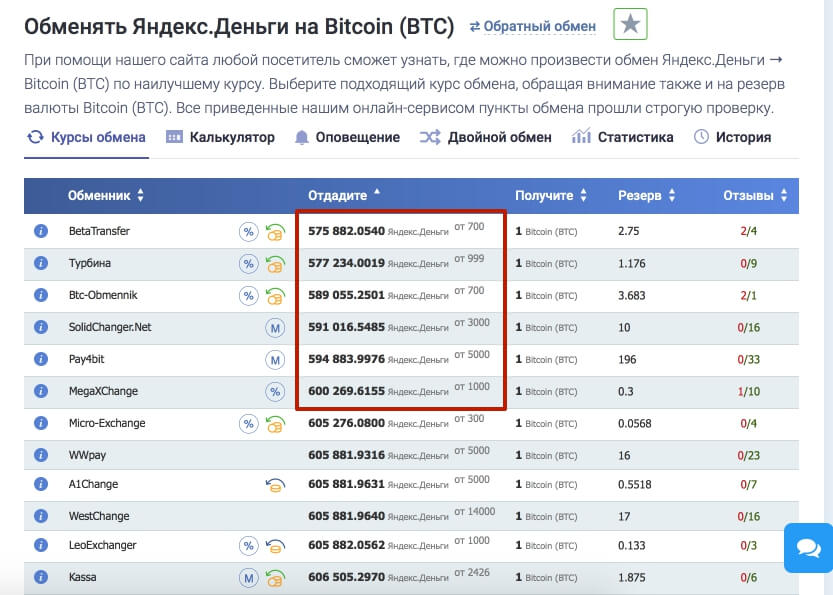Open the live chat bubble
Image resolution: width=833 pixels, height=595 pixels.
pos(809,548)
